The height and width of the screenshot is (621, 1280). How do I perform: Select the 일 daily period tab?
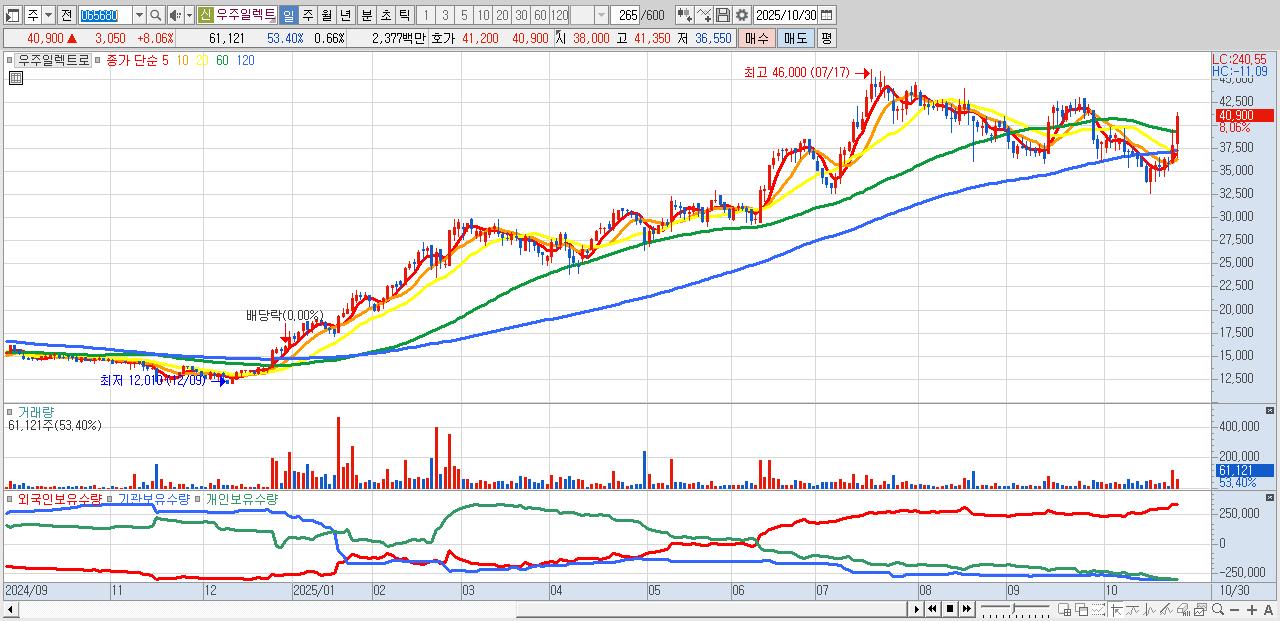point(288,15)
